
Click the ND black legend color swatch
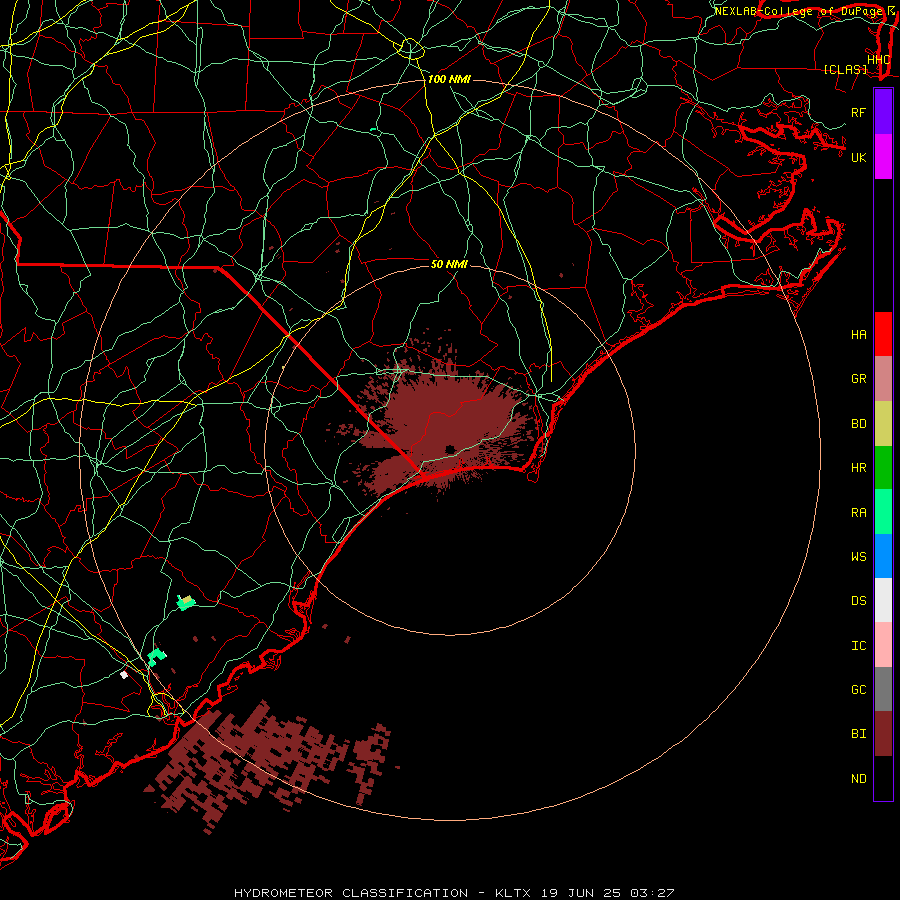[883, 778]
